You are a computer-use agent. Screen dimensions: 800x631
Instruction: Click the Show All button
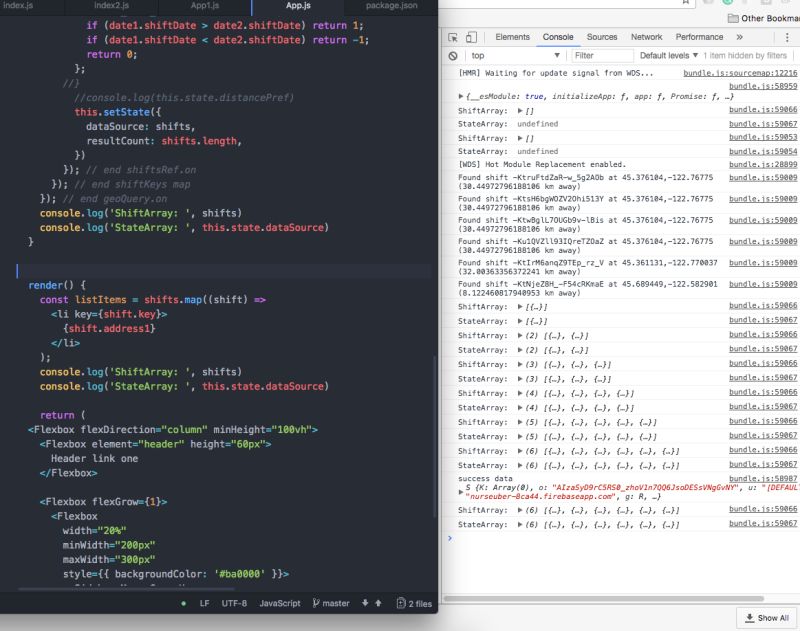click(x=766, y=617)
